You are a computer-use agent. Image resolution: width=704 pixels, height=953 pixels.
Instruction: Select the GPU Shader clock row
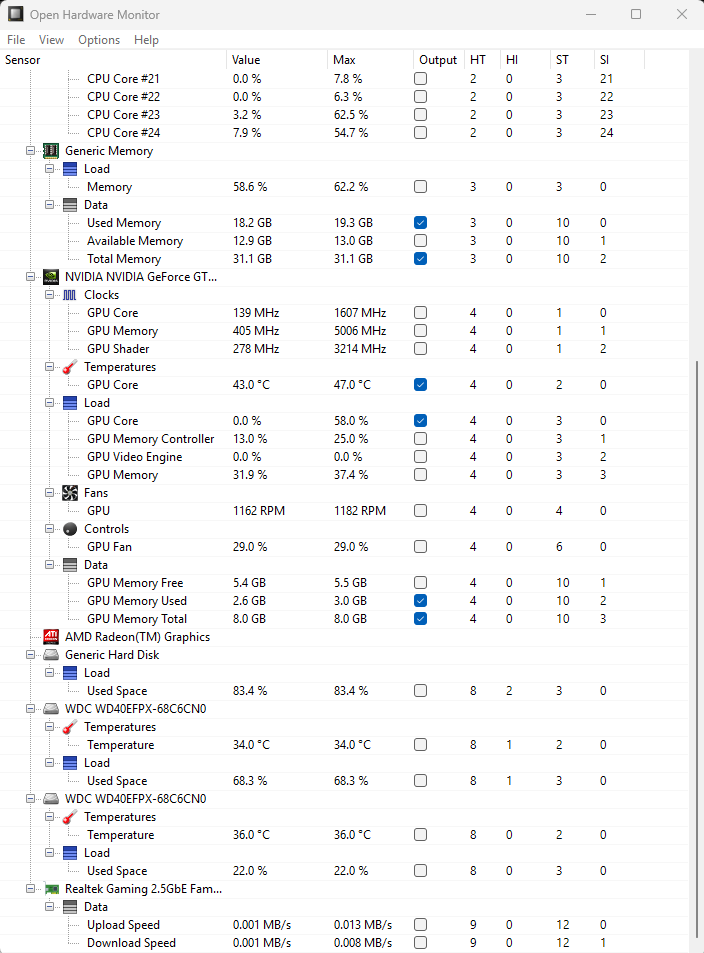click(344, 349)
